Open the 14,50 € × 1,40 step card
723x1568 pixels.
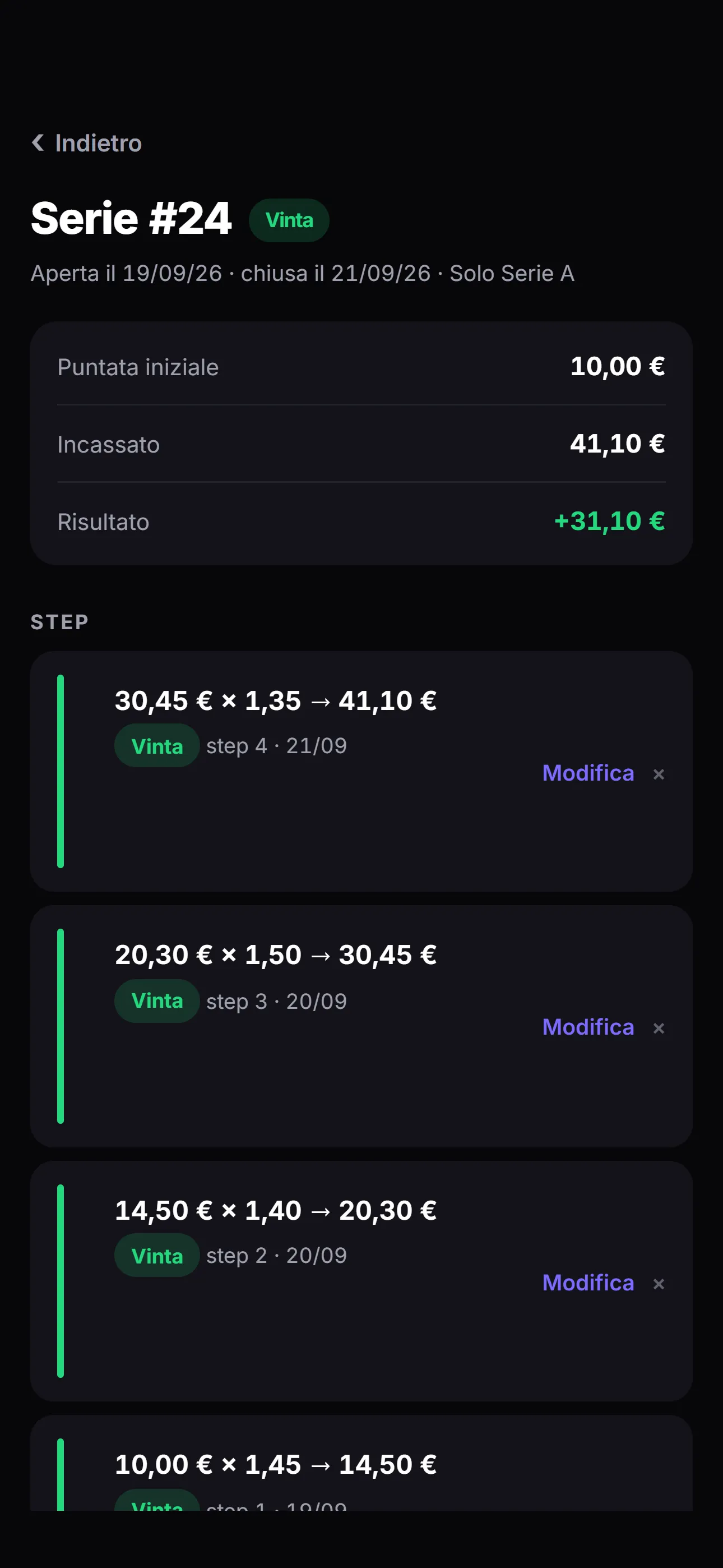pyautogui.click(x=361, y=1281)
